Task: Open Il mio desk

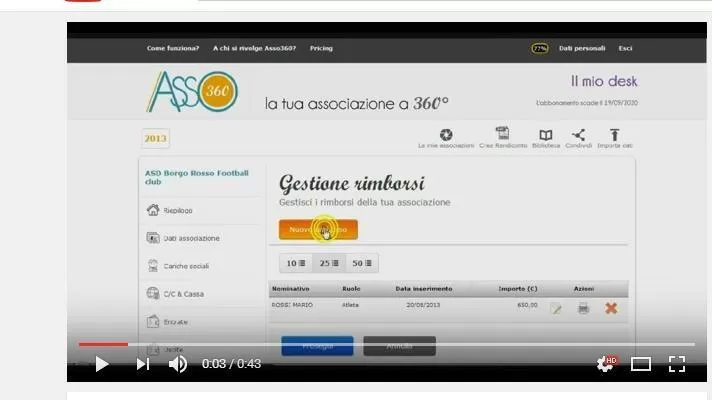Action: pyautogui.click(x=604, y=81)
